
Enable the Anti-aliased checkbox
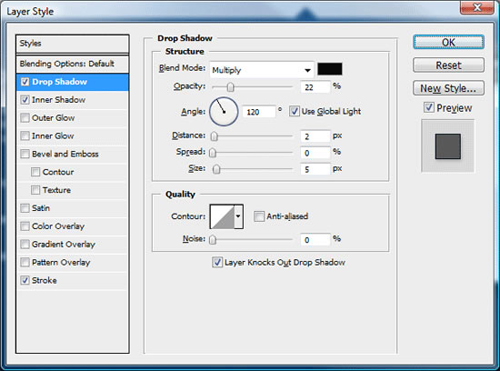(259, 216)
